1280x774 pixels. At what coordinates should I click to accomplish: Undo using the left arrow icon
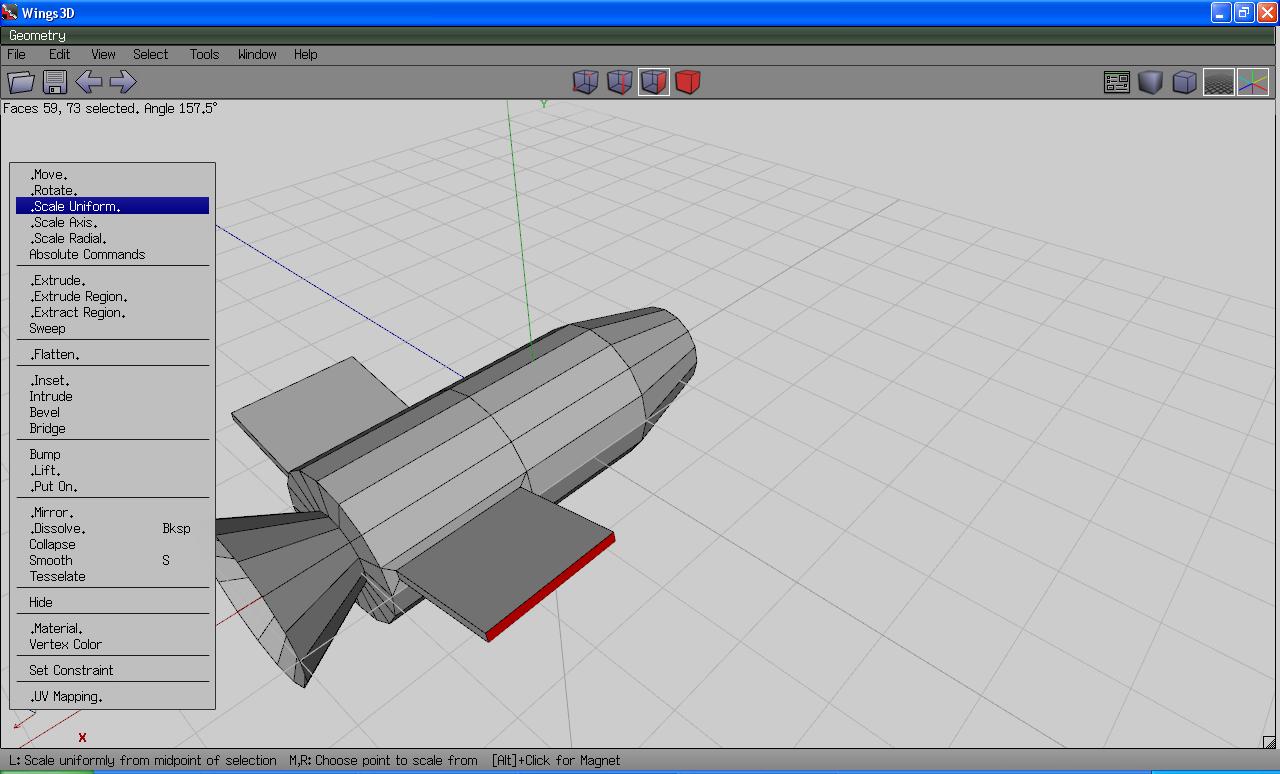pyautogui.click(x=89, y=82)
